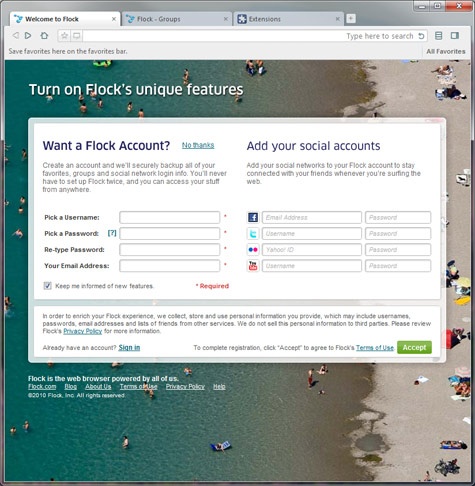Image resolution: width=475 pixels, height=486 pixels.
Task: Open Terms of Use link beside Accept
Action: click(x=375, y=348)
